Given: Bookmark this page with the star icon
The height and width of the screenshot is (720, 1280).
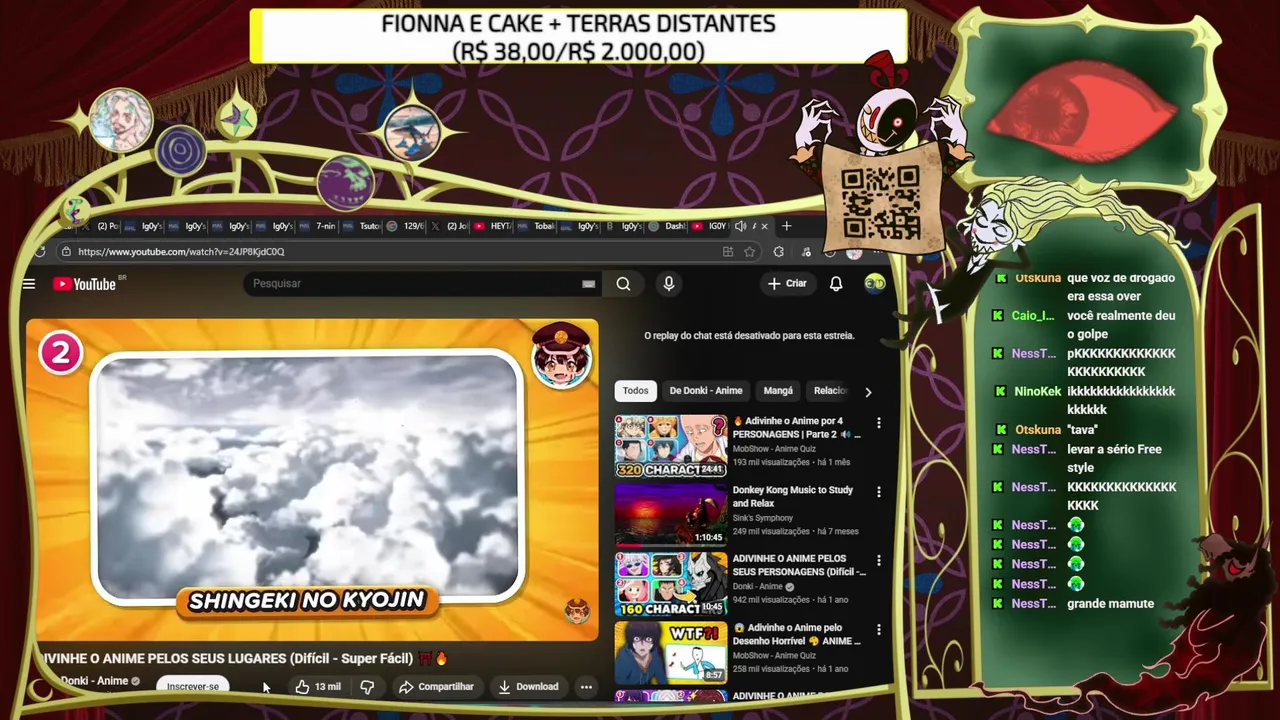Looking at the screenshot, I should tap(749, 252).
